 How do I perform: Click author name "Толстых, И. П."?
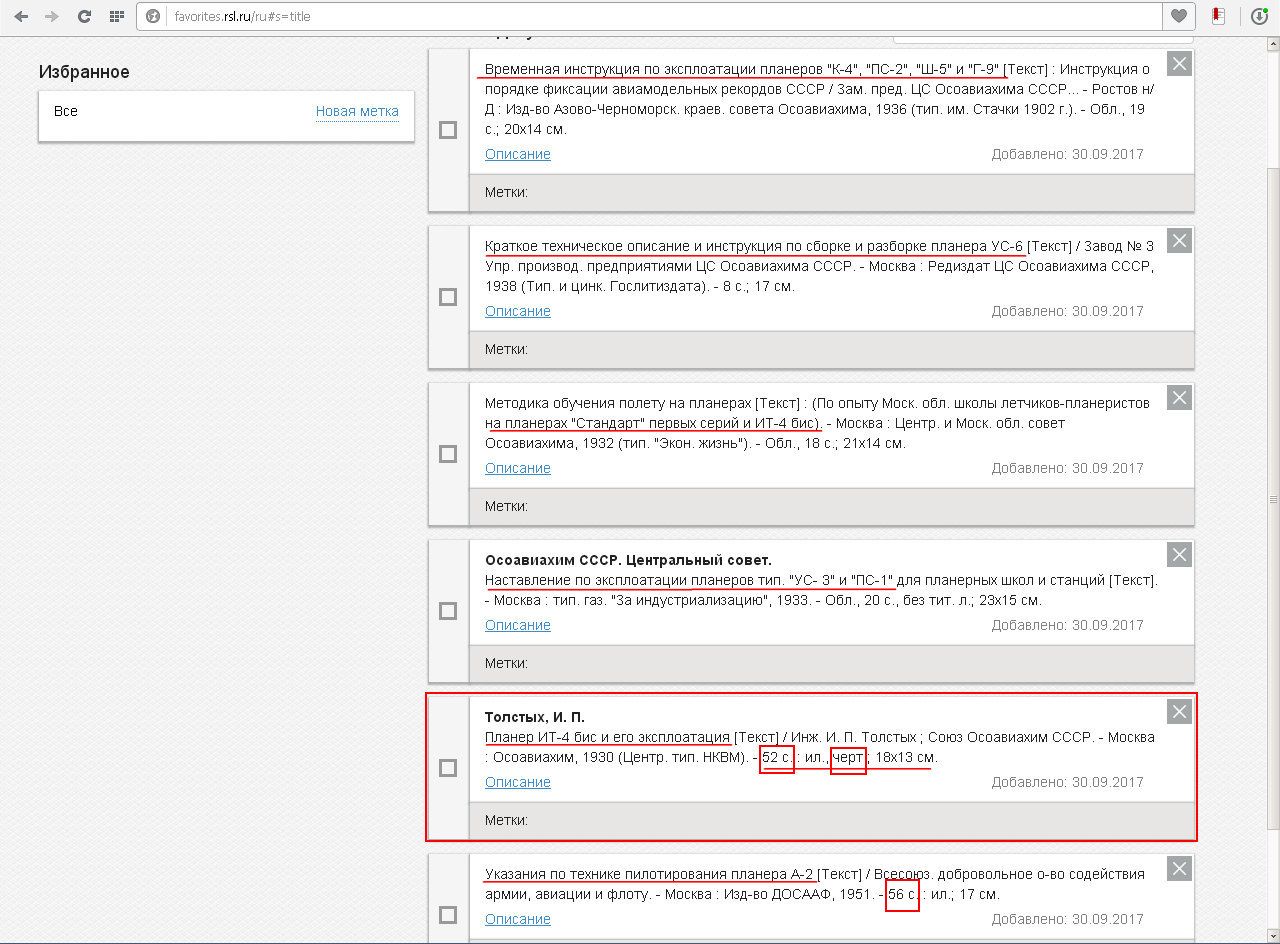(535, 717)
